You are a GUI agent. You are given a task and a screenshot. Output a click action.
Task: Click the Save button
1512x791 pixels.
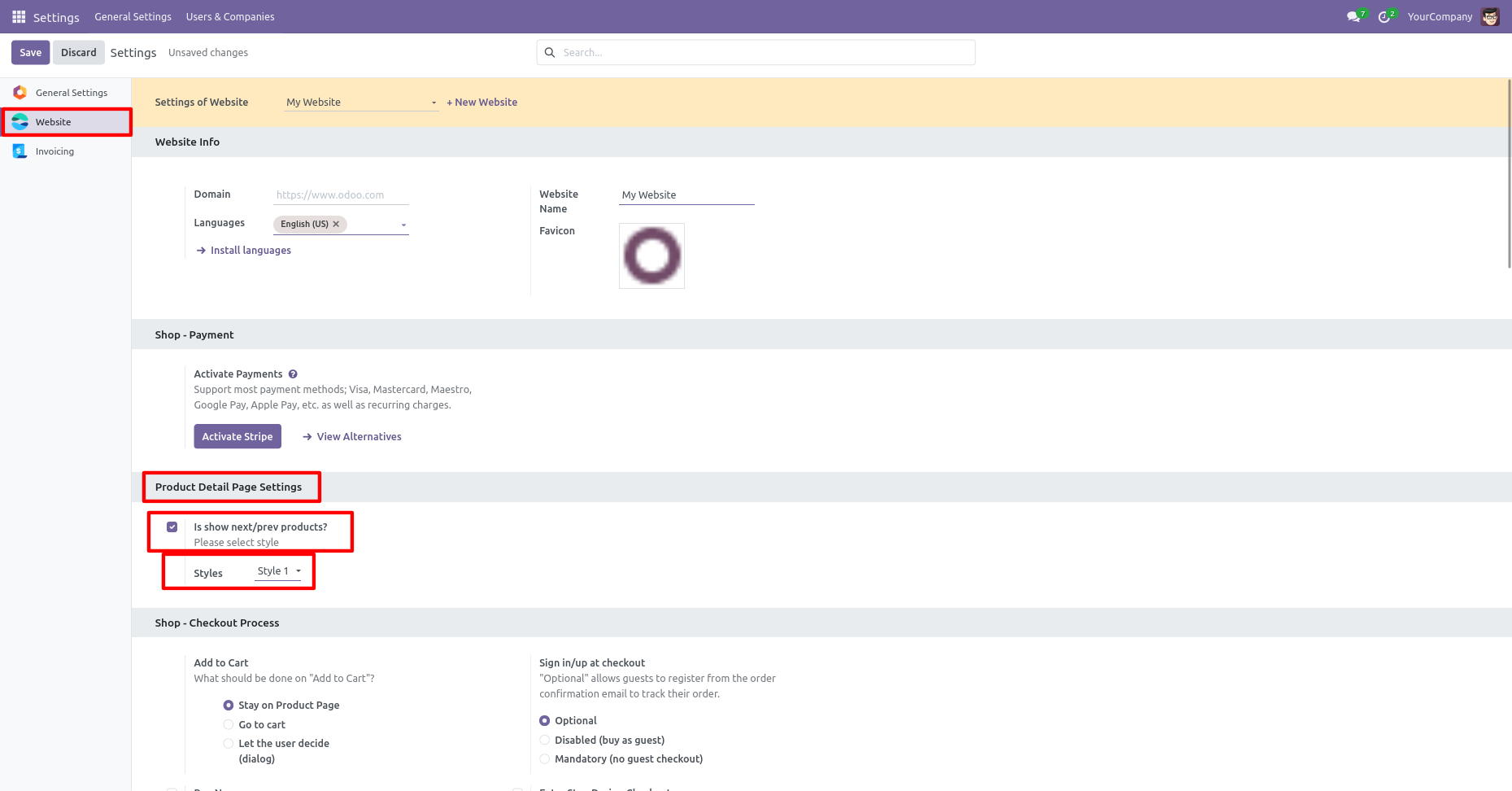coord(31,53)
